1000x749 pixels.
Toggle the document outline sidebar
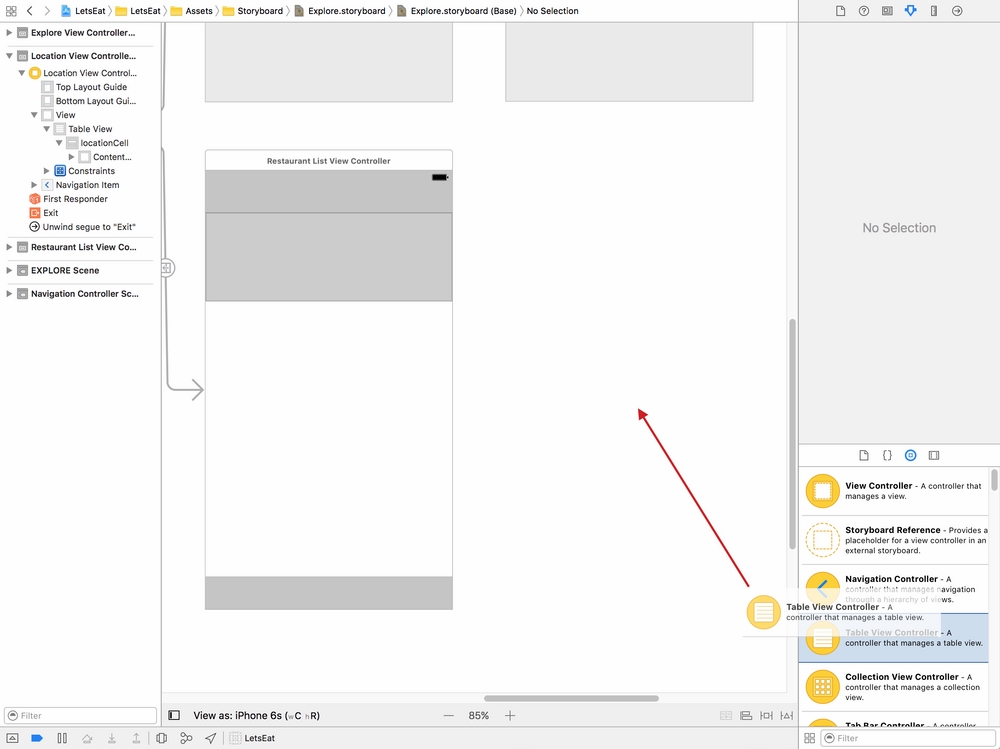tap(173, 715)
